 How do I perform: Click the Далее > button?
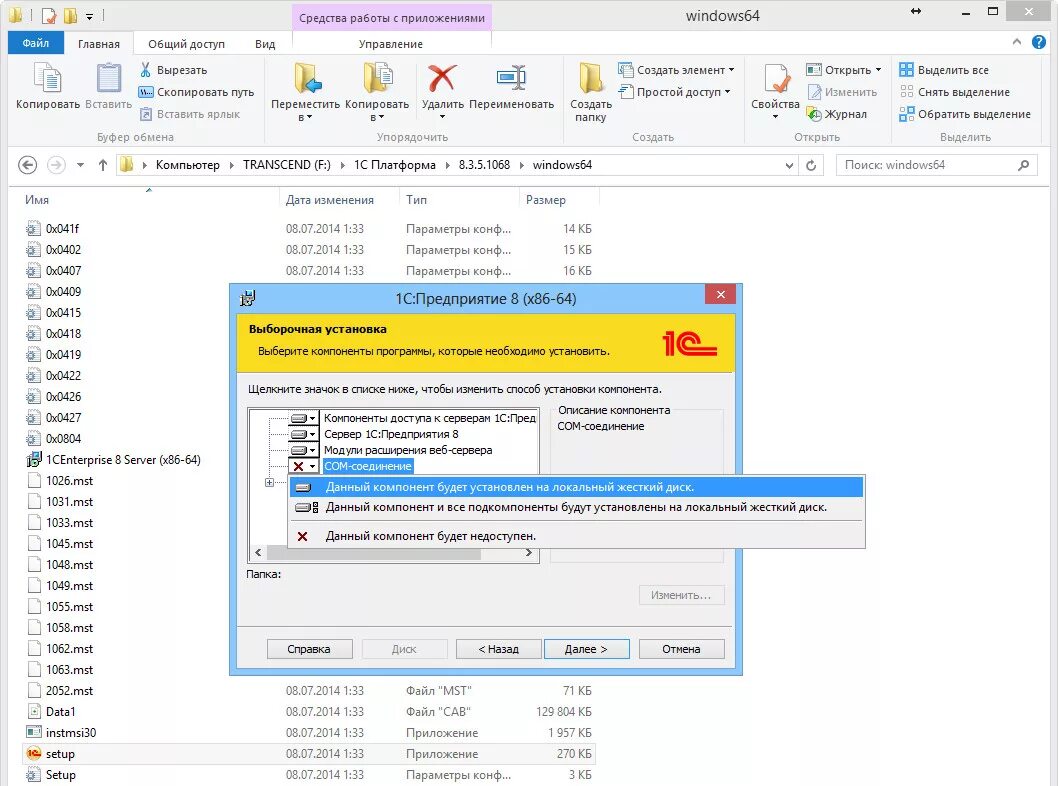(586, 649)
